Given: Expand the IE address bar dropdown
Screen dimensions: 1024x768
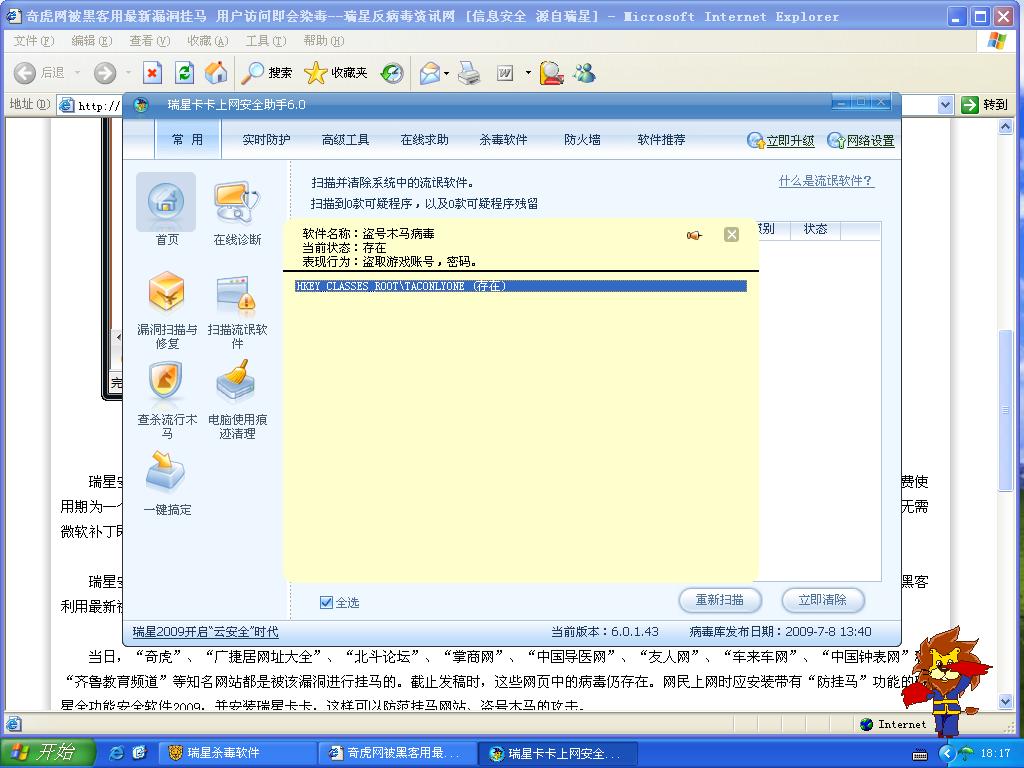Looking at the screenshot, I should tap(945, 104).
